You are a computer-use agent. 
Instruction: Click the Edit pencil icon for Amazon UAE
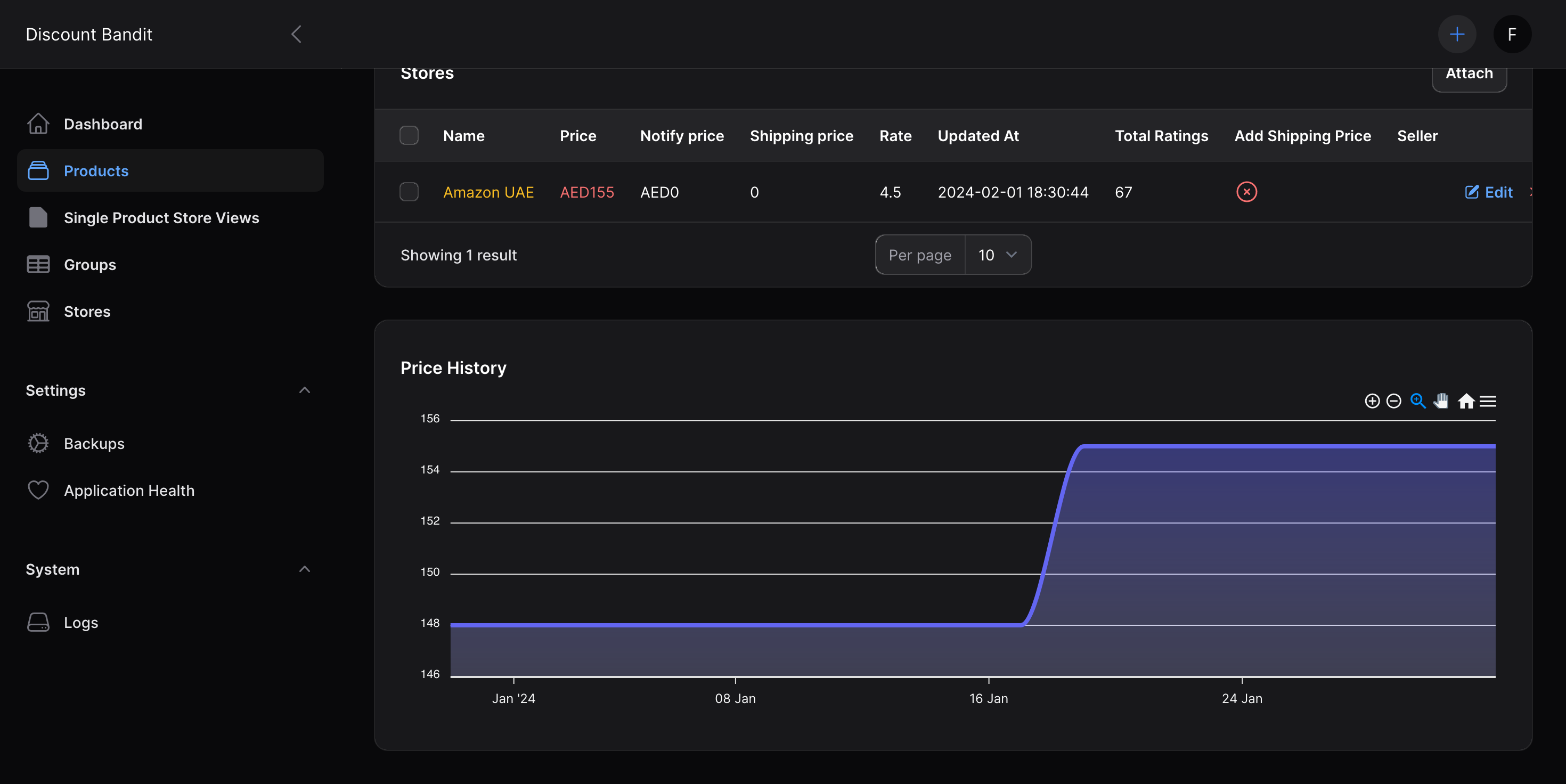(1471, 191)
